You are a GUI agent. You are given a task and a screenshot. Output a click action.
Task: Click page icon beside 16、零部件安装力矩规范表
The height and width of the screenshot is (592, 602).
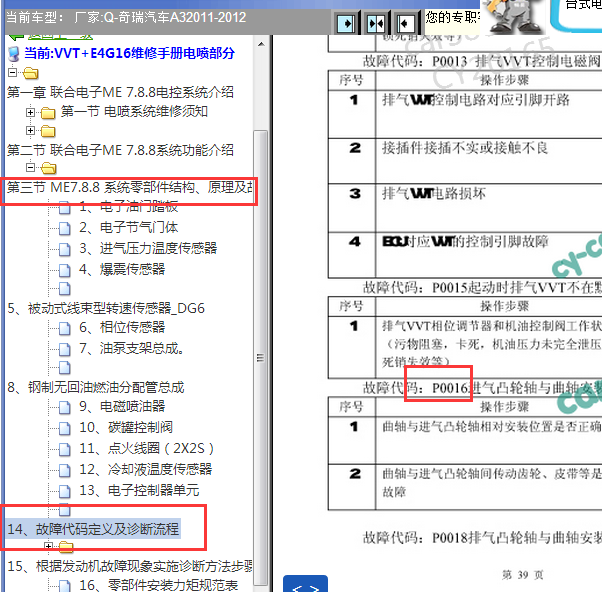tap(64, 586)
